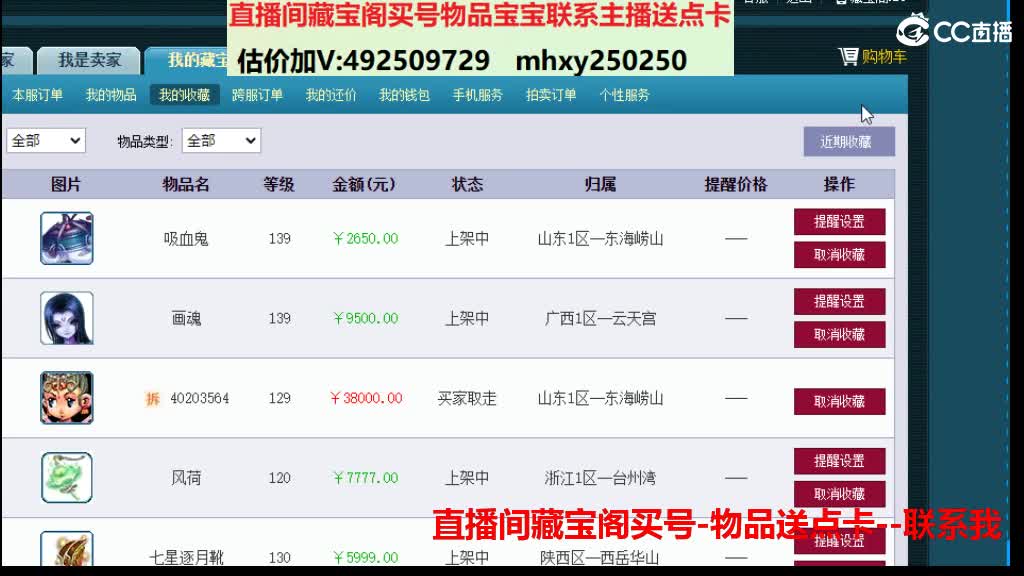1024x576 pixels.
Task: Click the red price ￥38000.00 link
Action: coord(364,397)
